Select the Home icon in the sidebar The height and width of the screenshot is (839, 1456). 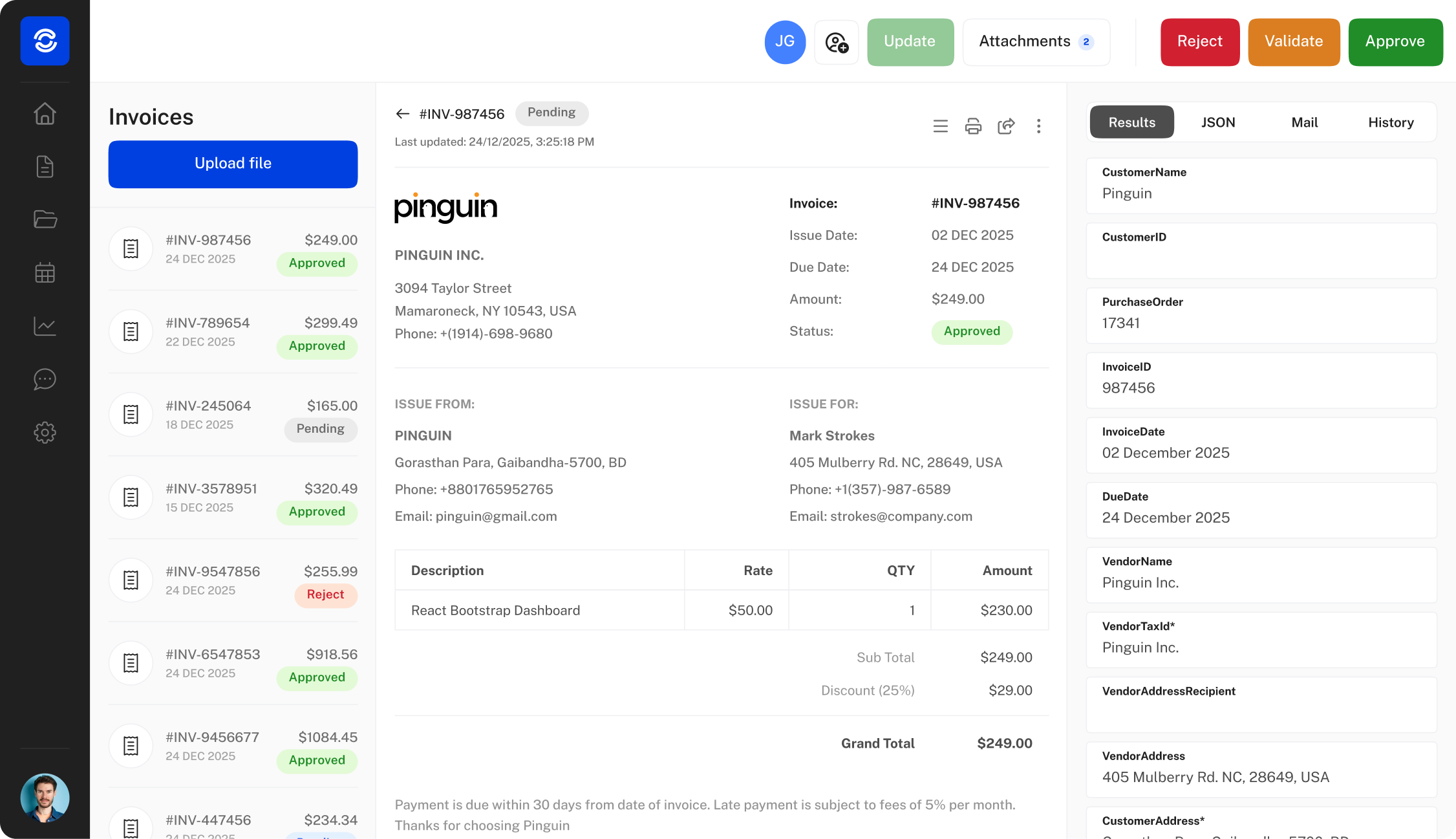click(x=45, y=113)
